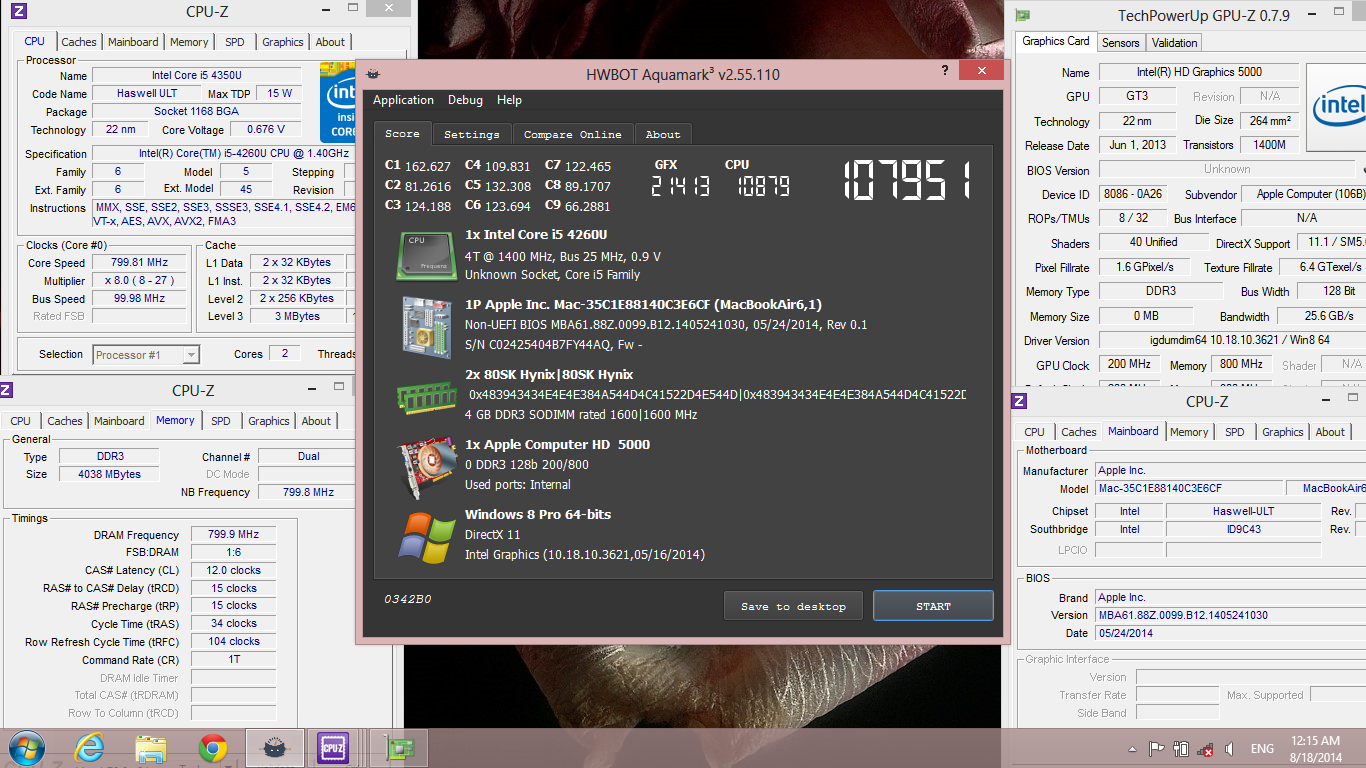Image resolution: width=1366 pixels, height=768 pixels.
Task: Click the checksum text 0342B0 in Aquamark
Action: (x=408, y=599)
